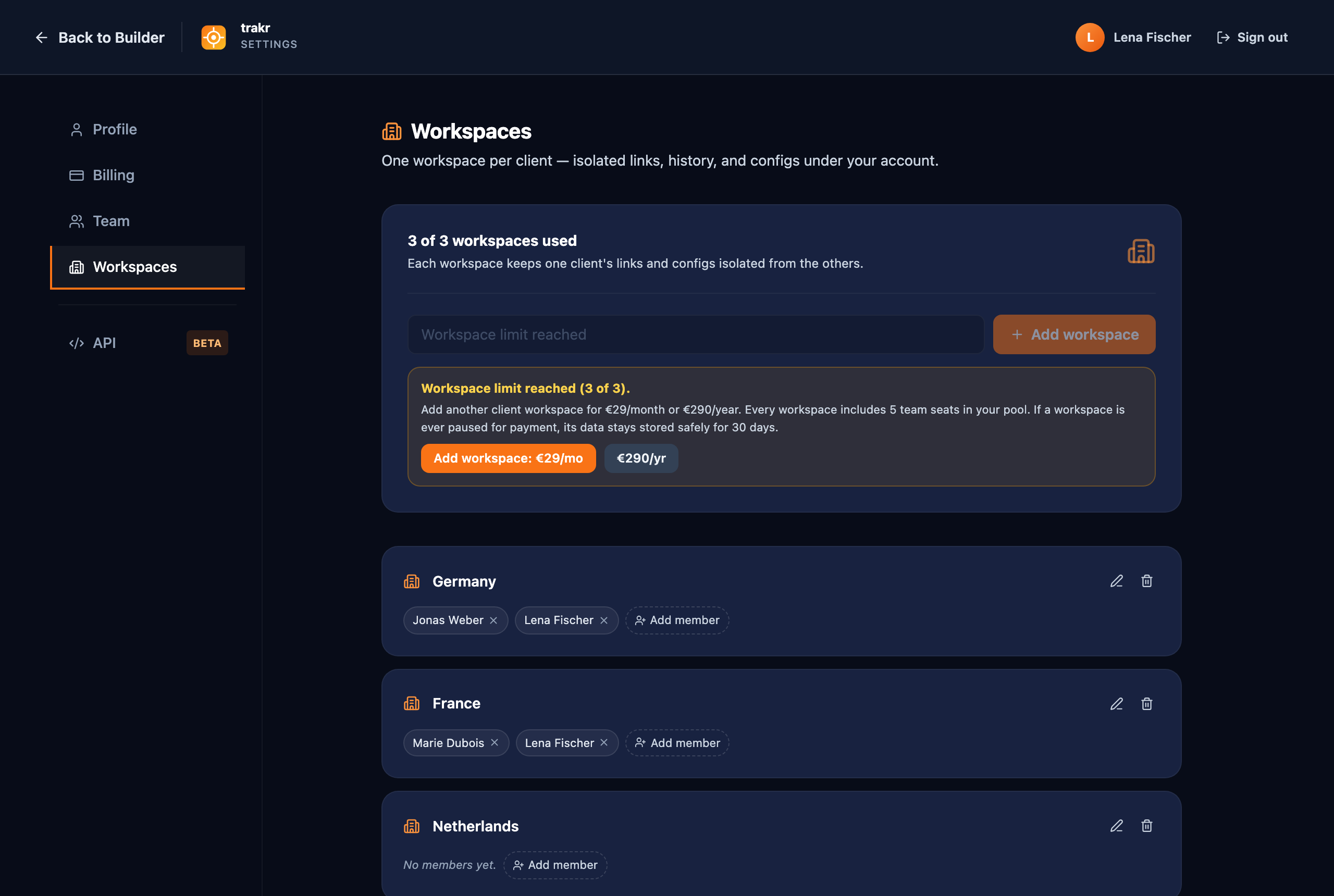This screenshot has width=1334, height=896.
Task: Remove Jonas Weber from Germany
Action: point(493,620)
